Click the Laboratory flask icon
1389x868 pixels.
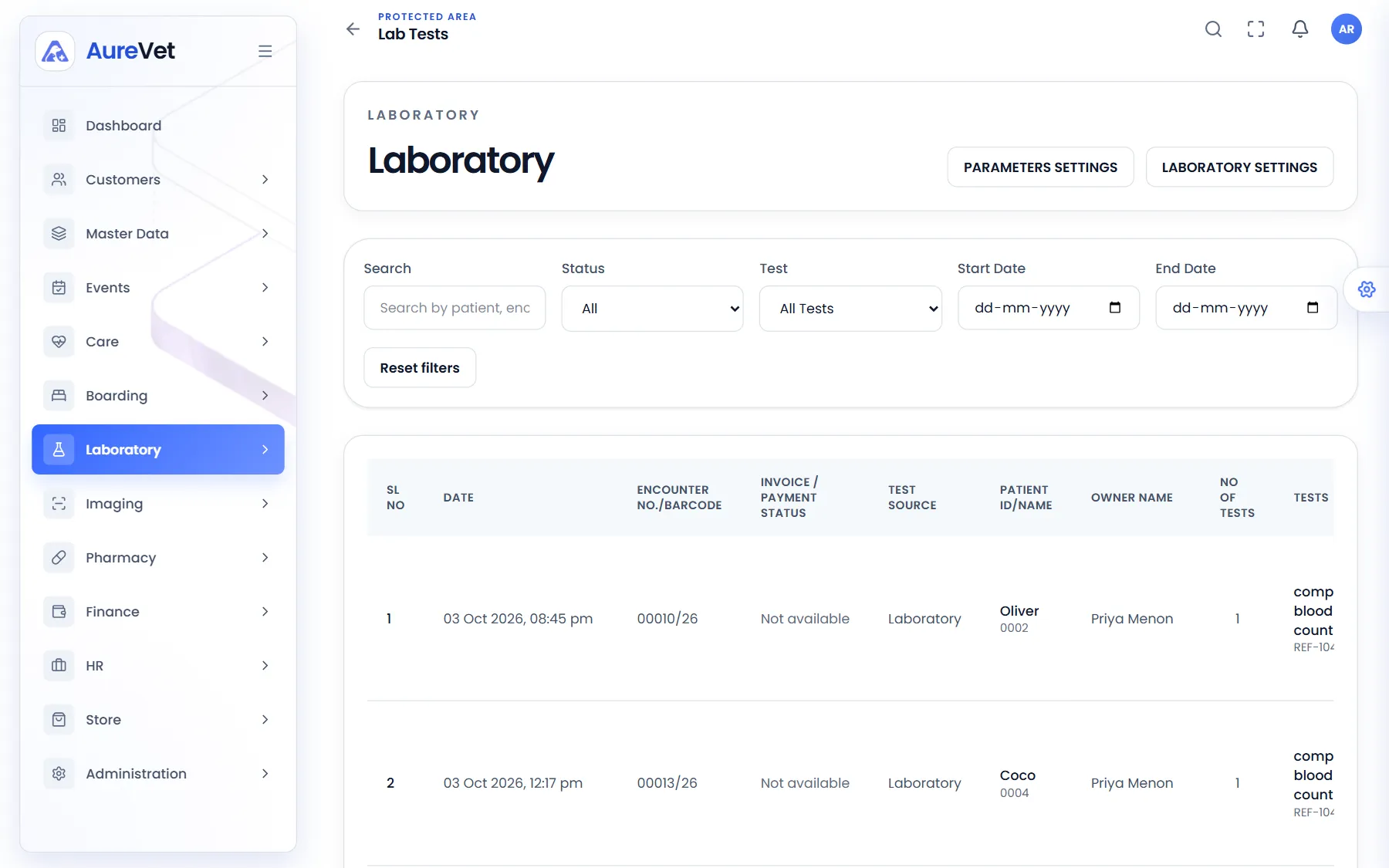click(59, 450)
